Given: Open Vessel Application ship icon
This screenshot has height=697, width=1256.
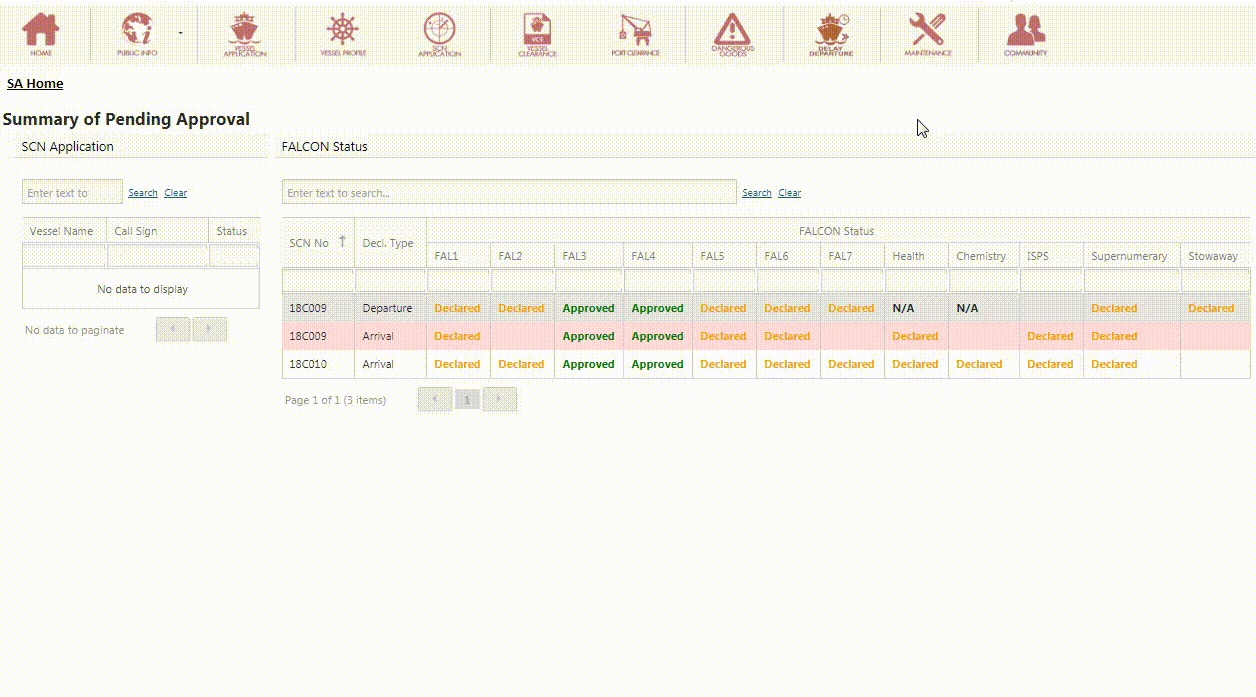Looking at the screenshot, I should 244,34.
